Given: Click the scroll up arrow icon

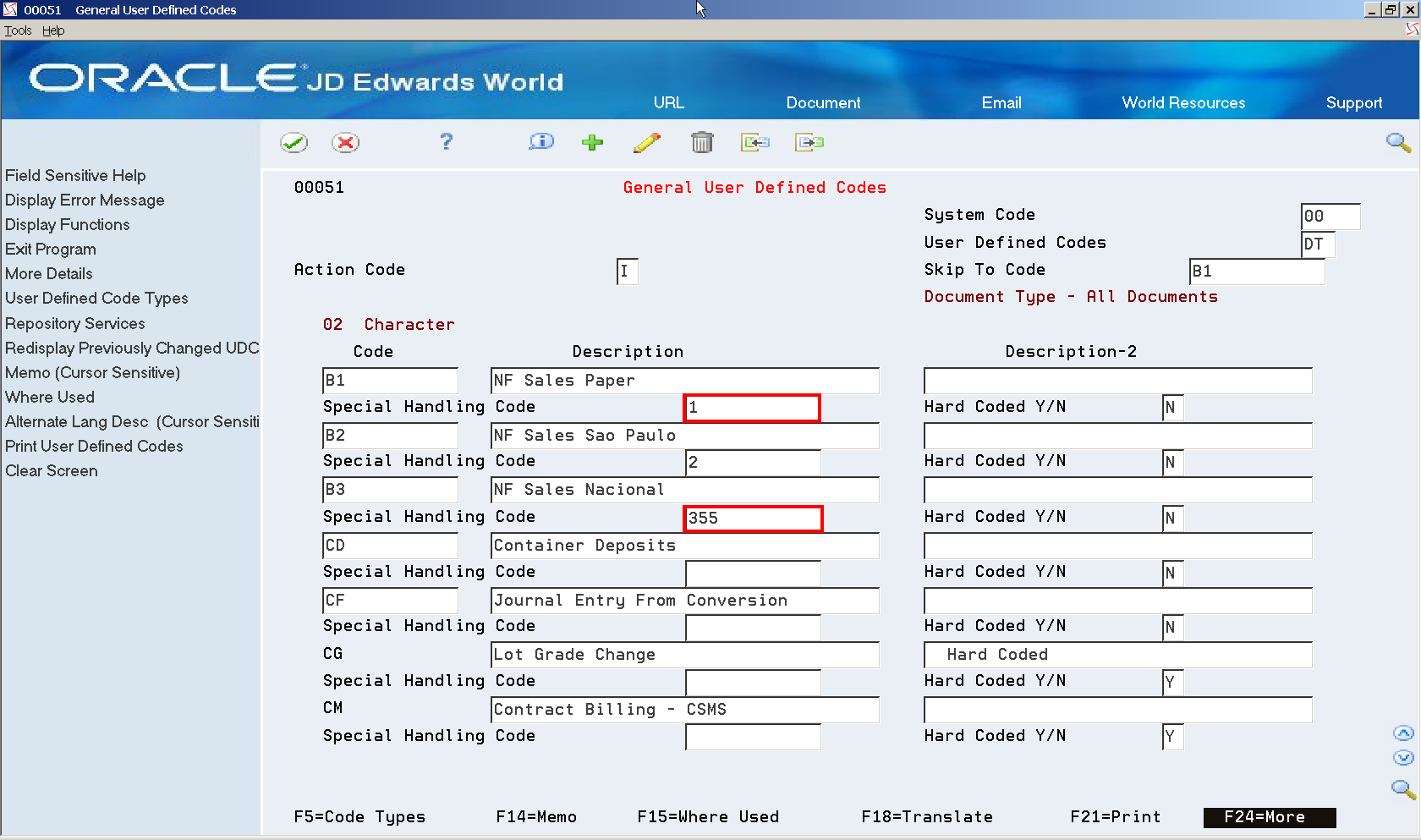Looking at the screenshot, I should [1403, 733].
